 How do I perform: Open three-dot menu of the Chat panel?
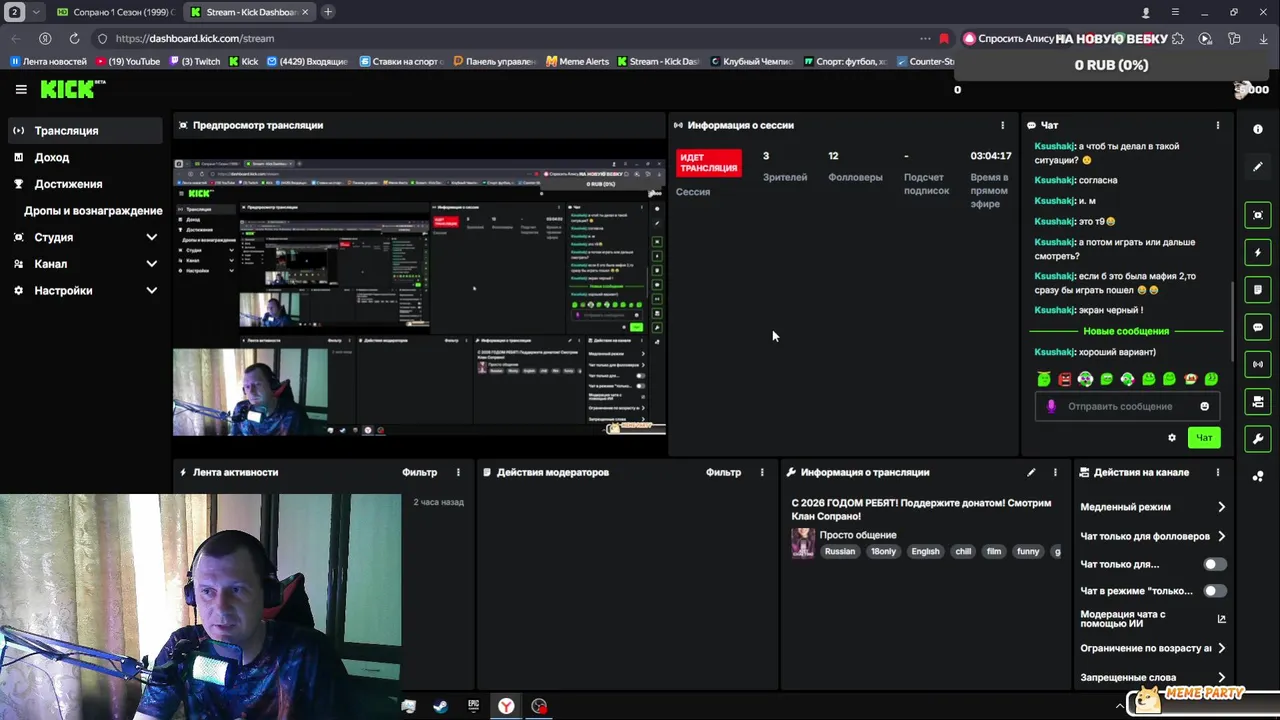point(1217,125)
